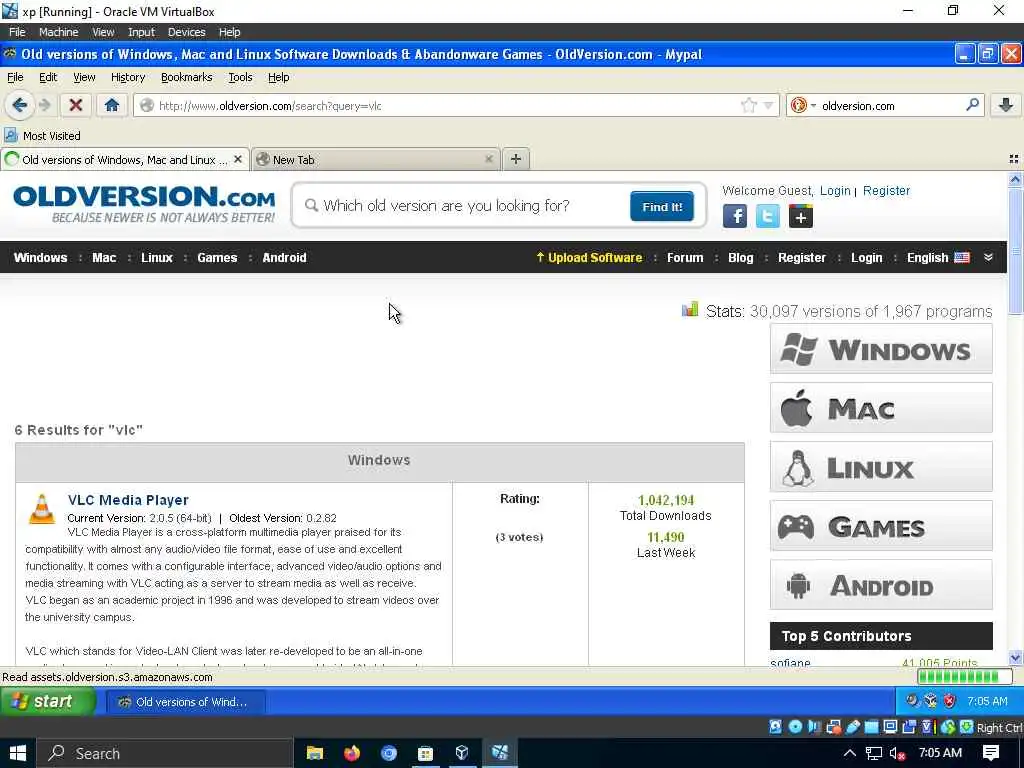Click the scrollbar down arrow
Image resolution: width=1024 pixels, height=768 pixels.
[x=1015, y=658]
